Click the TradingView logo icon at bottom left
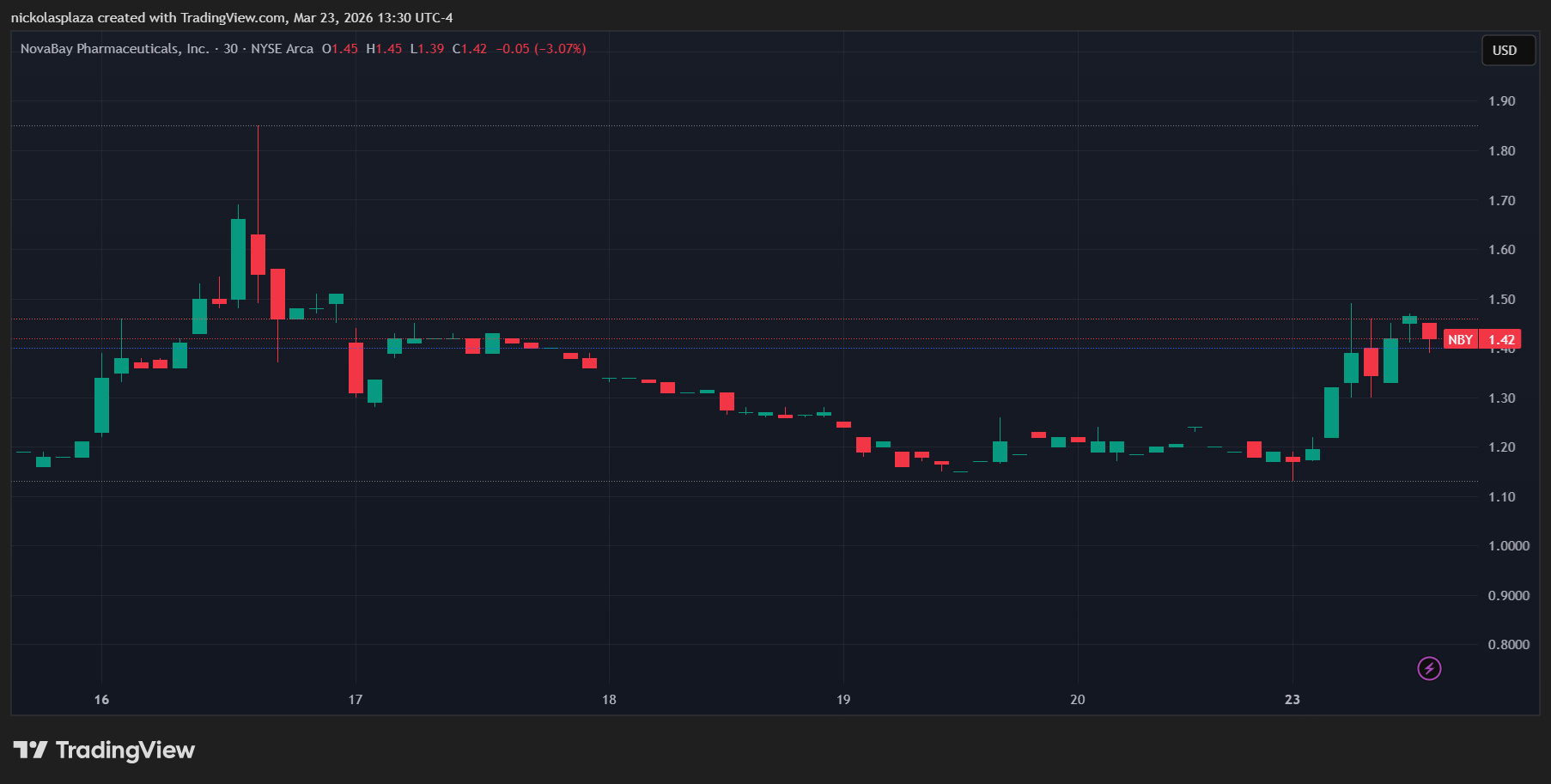Screen dimensions: 1551x784 30,750
